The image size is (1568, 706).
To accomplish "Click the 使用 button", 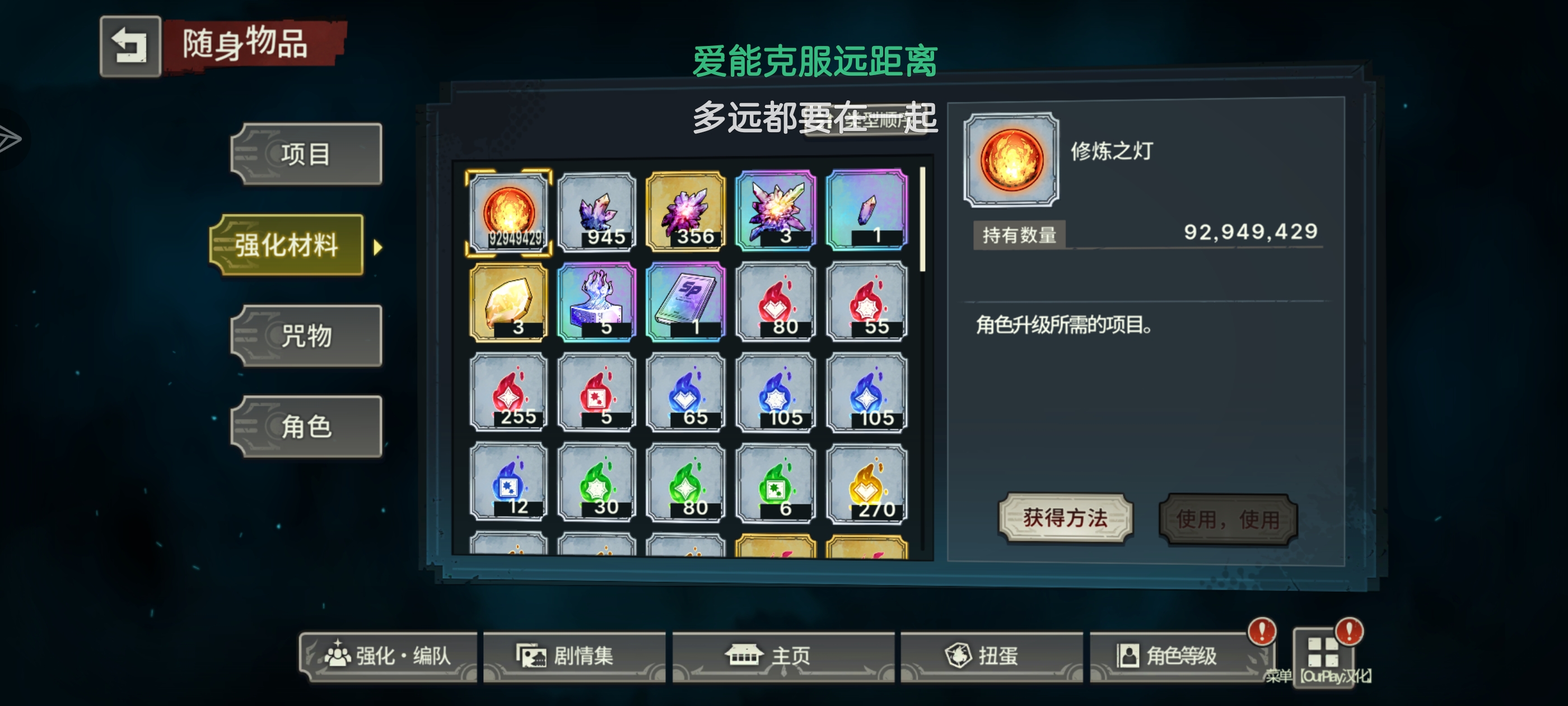I will (x=1228, y=519).
